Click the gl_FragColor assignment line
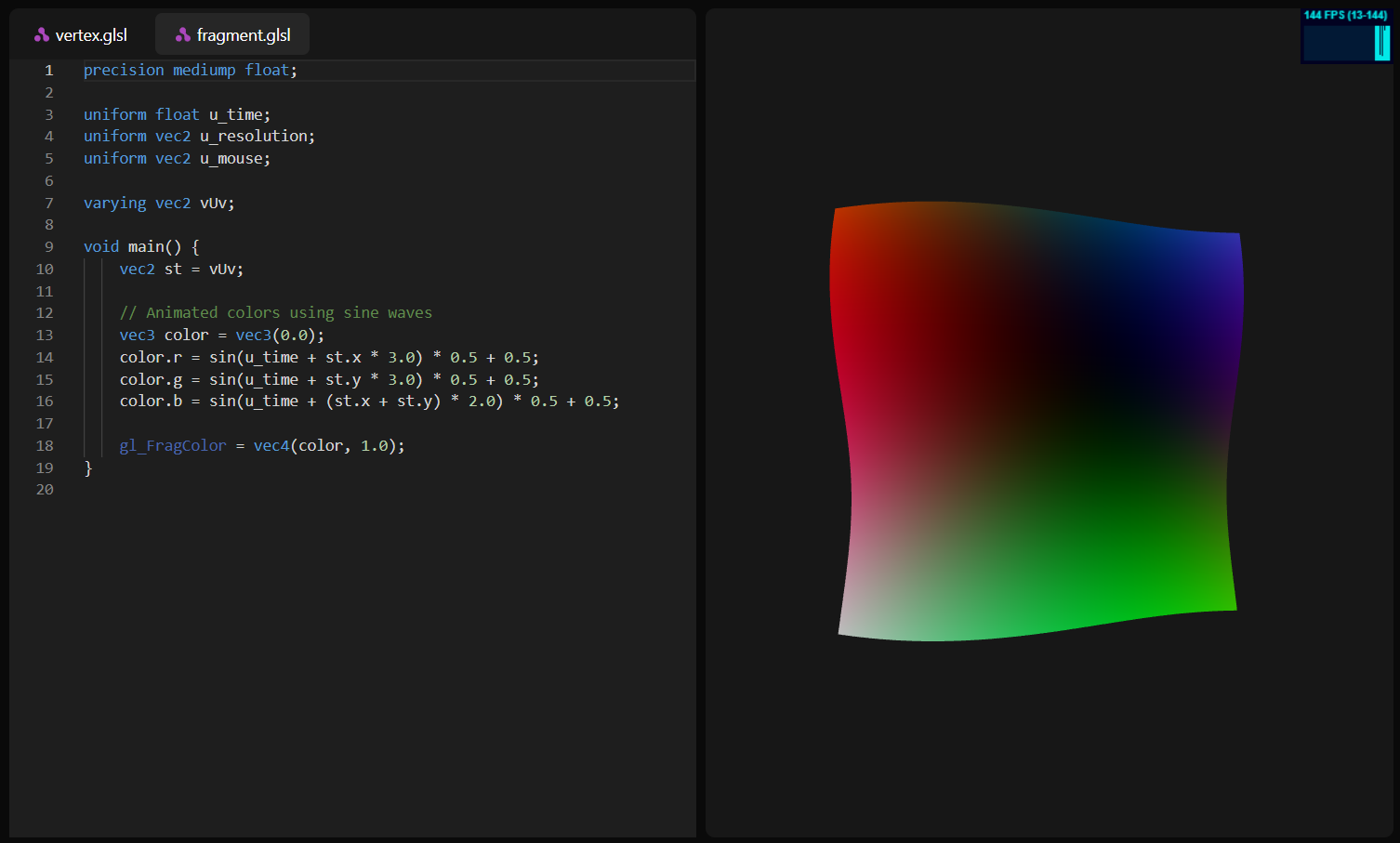This screenshot has height=843, width=1400. coord(261,446)
